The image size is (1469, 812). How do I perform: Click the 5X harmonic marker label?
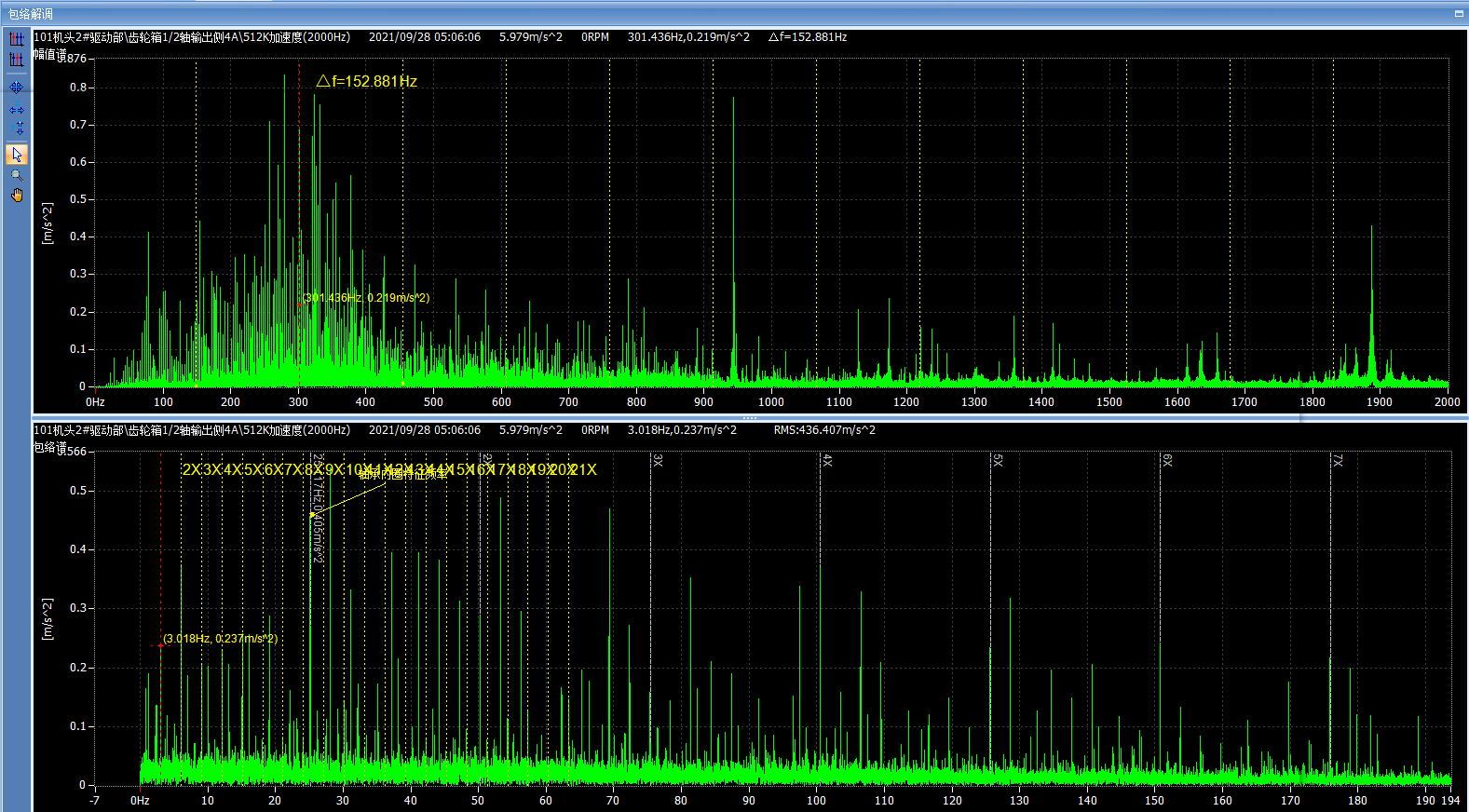pyautogui.click(x=998, y=460)
